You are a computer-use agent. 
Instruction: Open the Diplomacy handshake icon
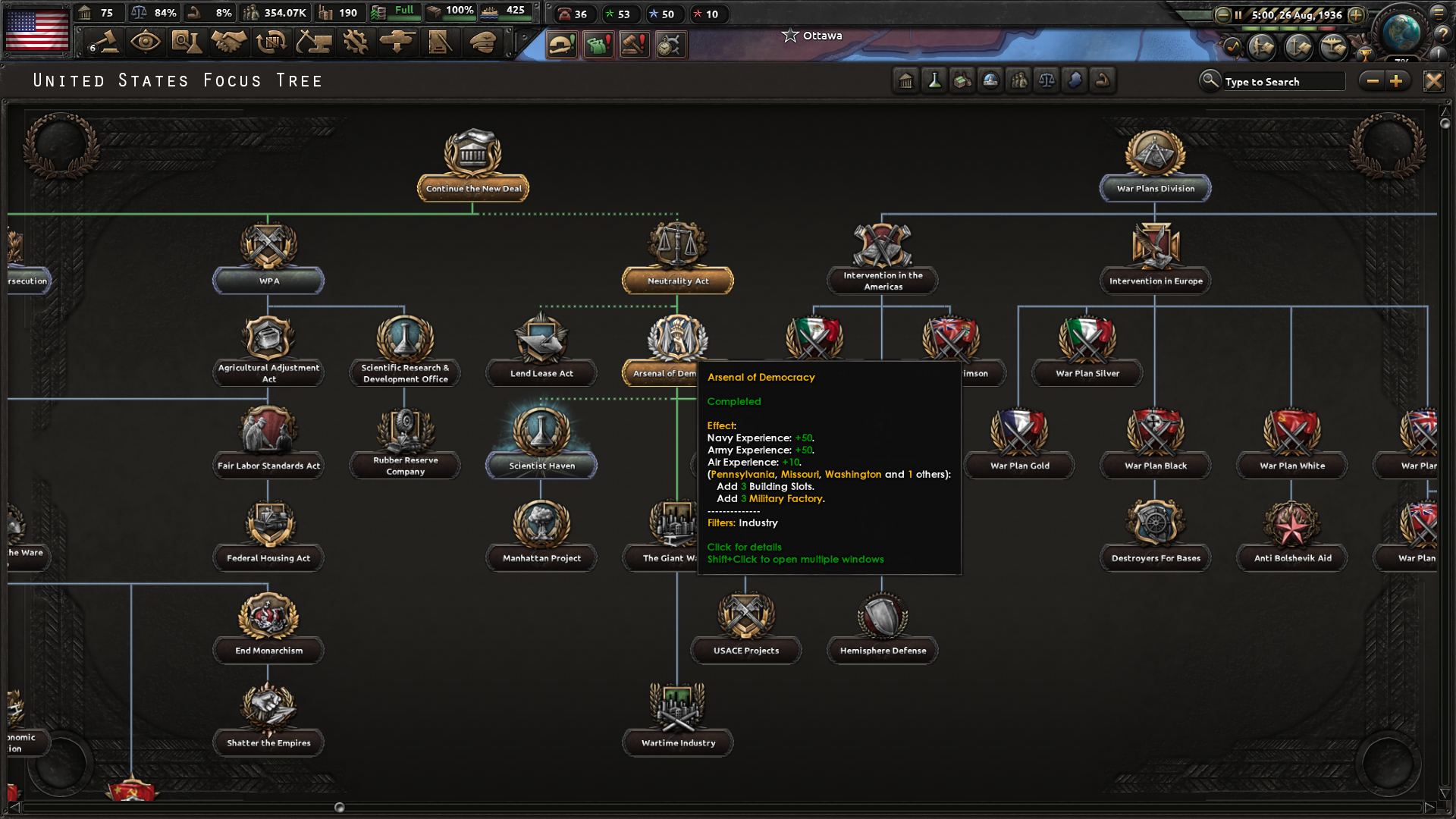tap(228, 42)
